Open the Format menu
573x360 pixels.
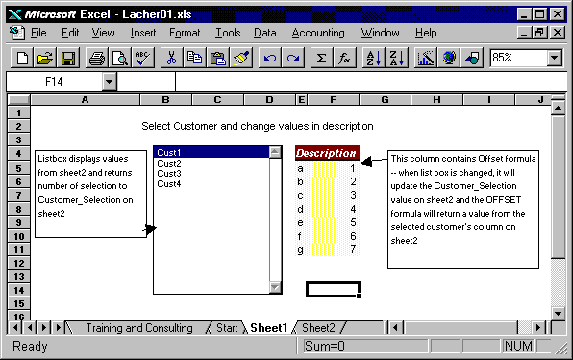pyautogui.click(x=185, y=33)
